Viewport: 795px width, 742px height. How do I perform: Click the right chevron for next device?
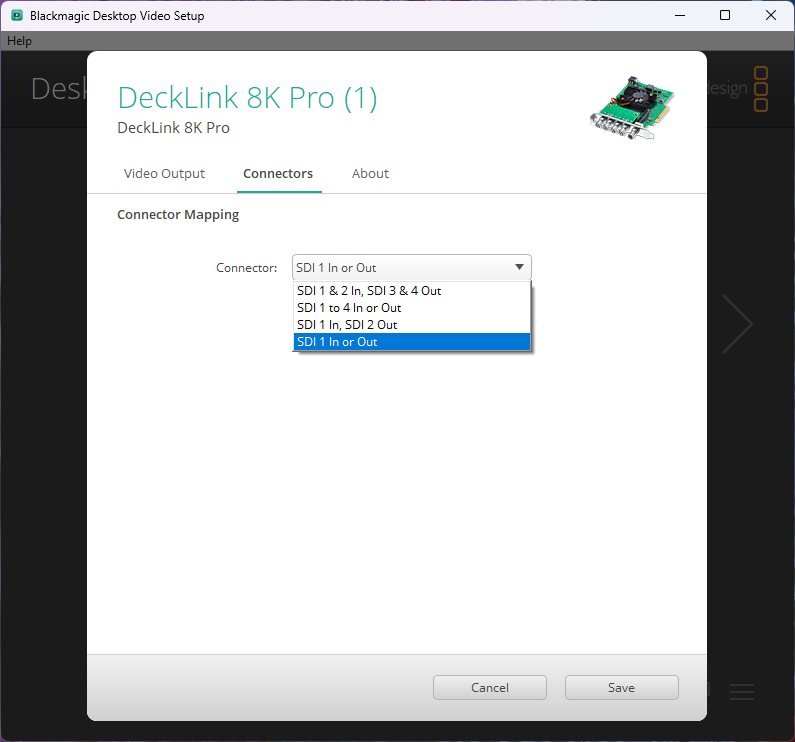pos(737,324)
